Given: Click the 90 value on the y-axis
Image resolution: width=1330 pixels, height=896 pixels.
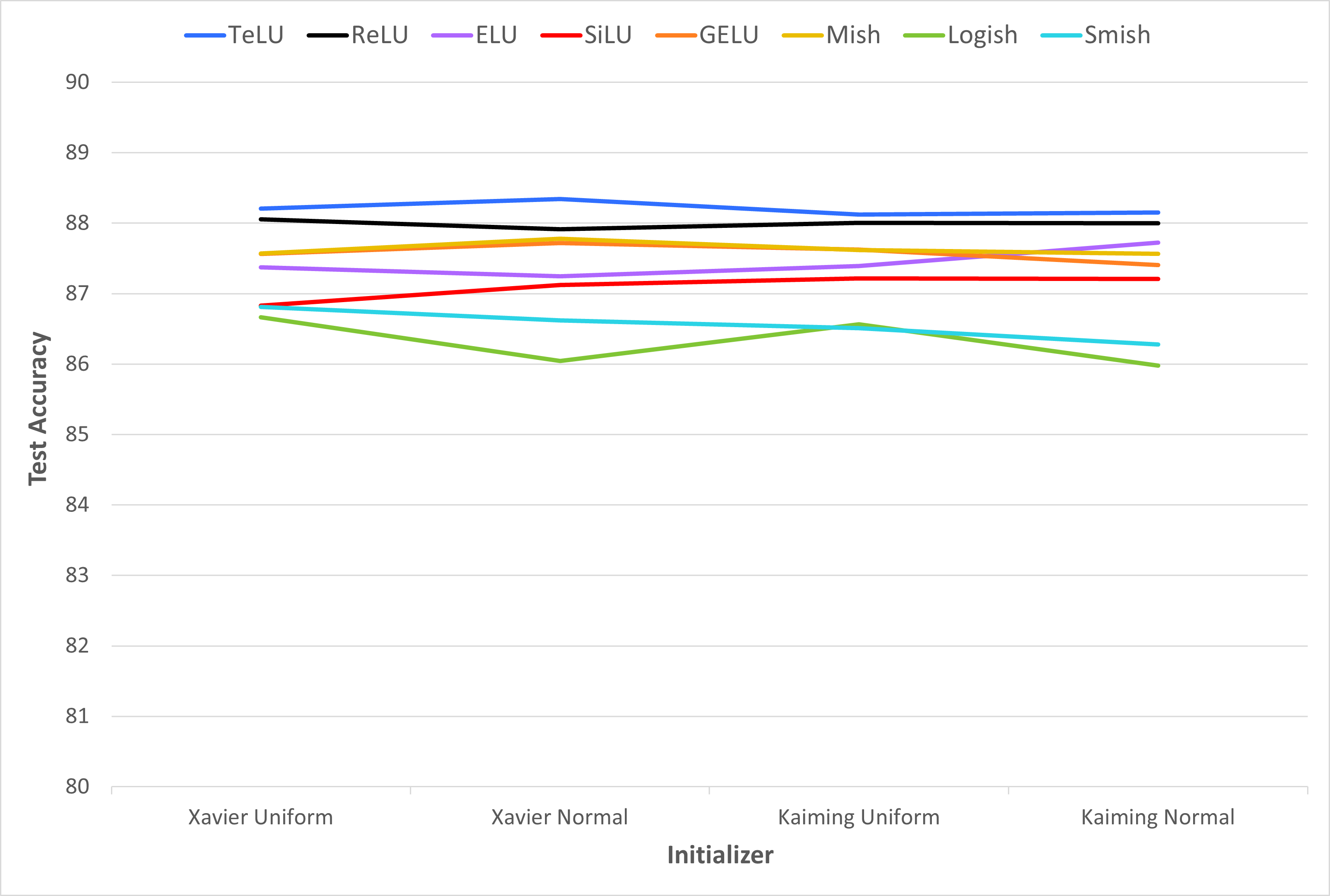Looking at the screenshot, I should pos(77,82).
